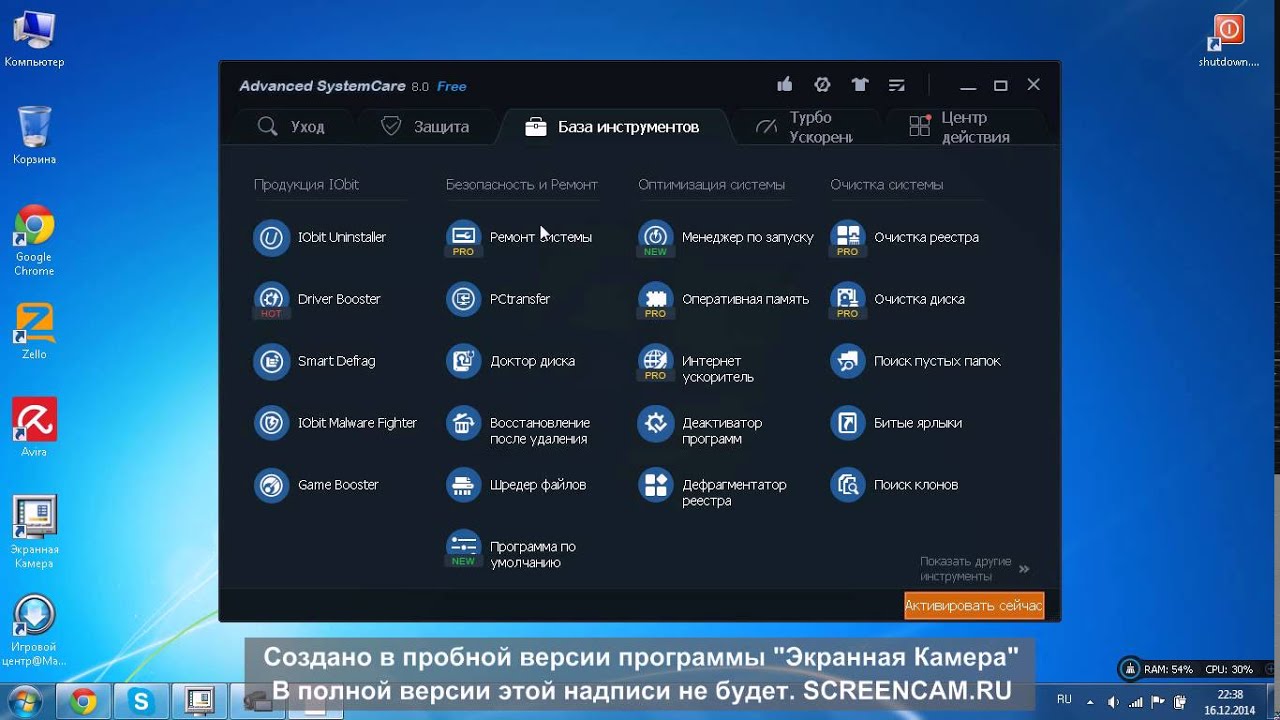Select the Avira desktop shortcut

[x=34, y=428]
